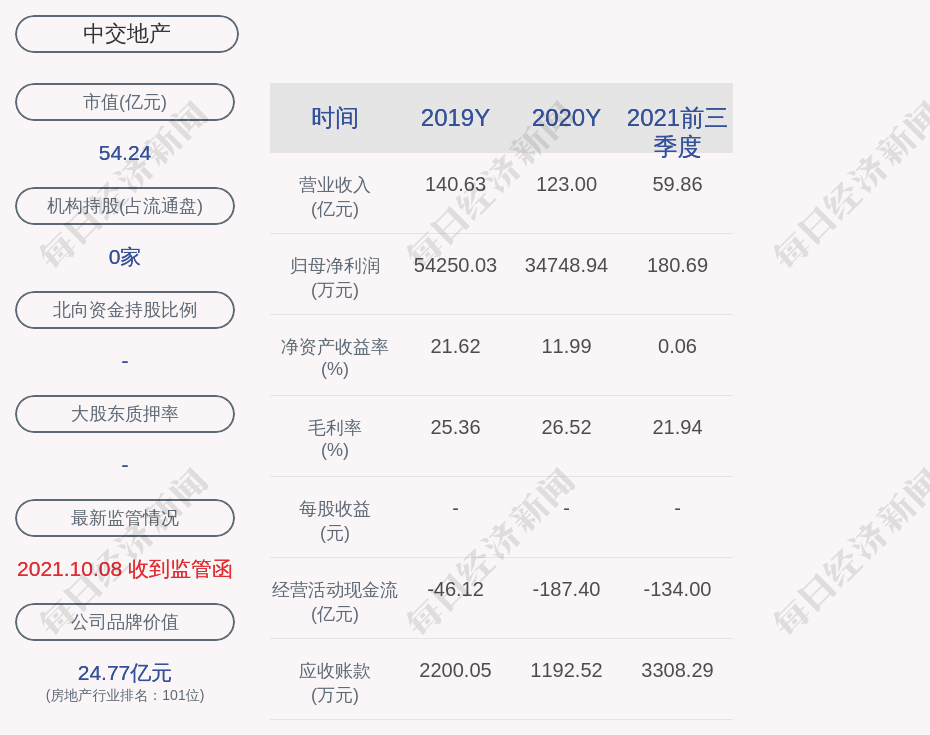The width and height of the screenshot is (930, 735).
Task: Click the market value 54.24
Action: [x=125, y=153]
